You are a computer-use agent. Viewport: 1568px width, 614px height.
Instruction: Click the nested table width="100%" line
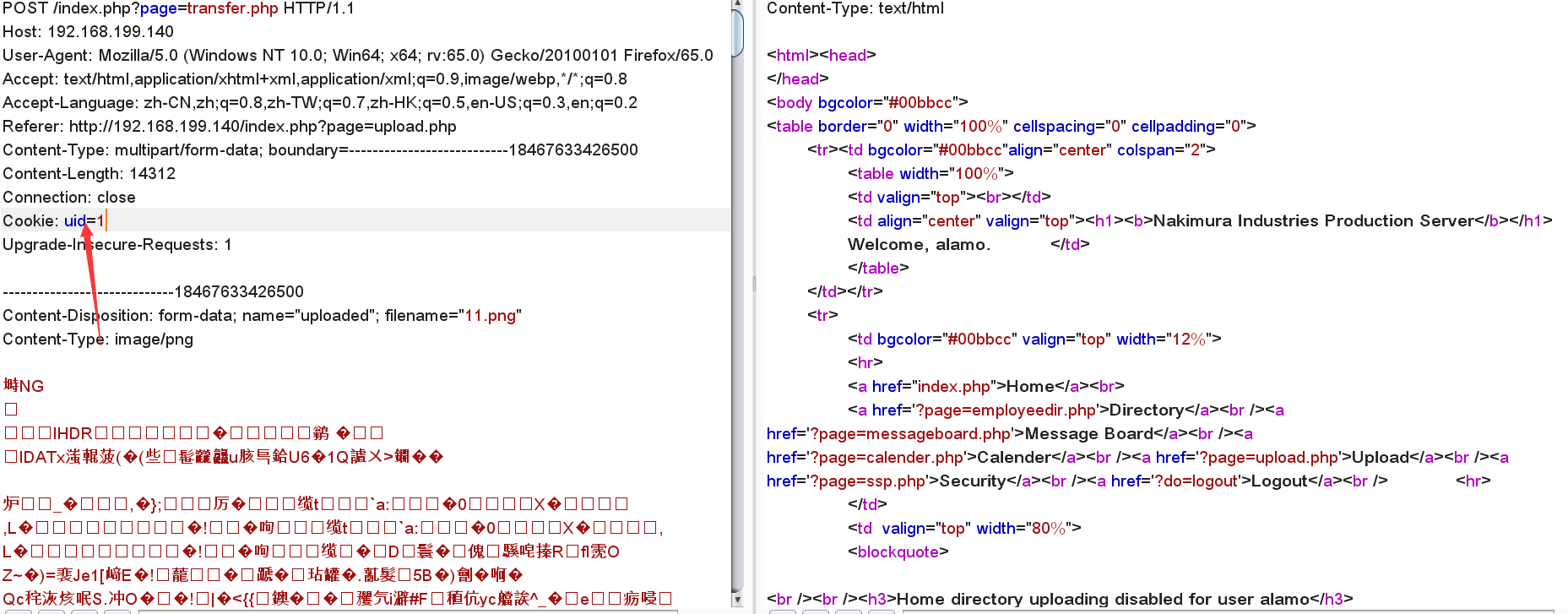point(930,174)
